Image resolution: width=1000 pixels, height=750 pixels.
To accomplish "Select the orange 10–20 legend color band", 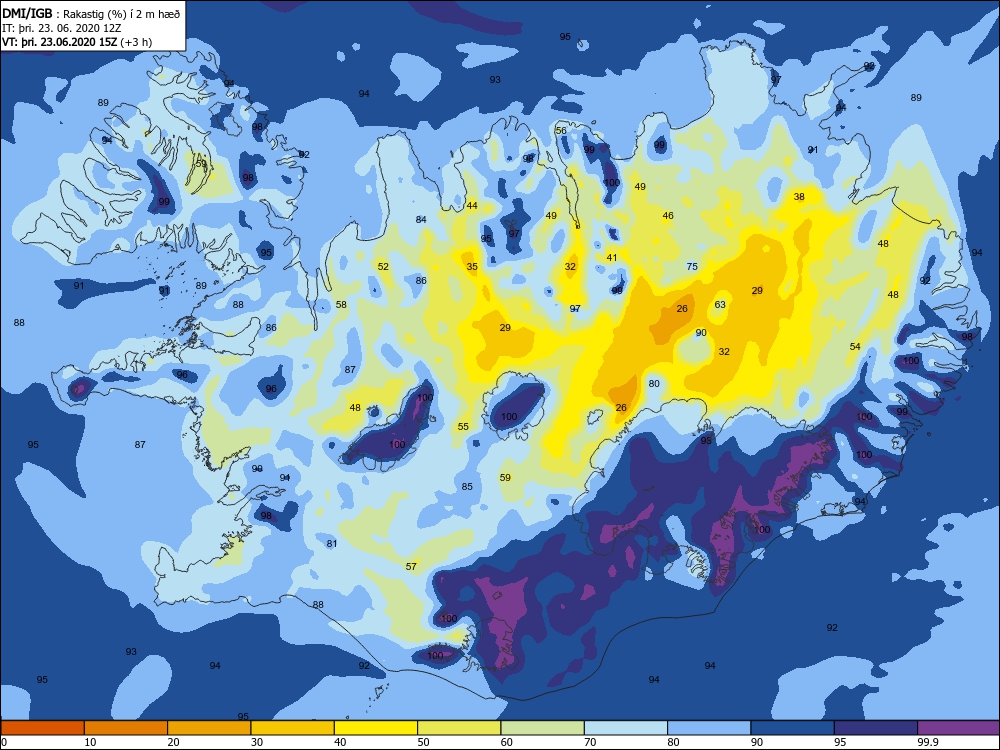I will click(126, 728).
